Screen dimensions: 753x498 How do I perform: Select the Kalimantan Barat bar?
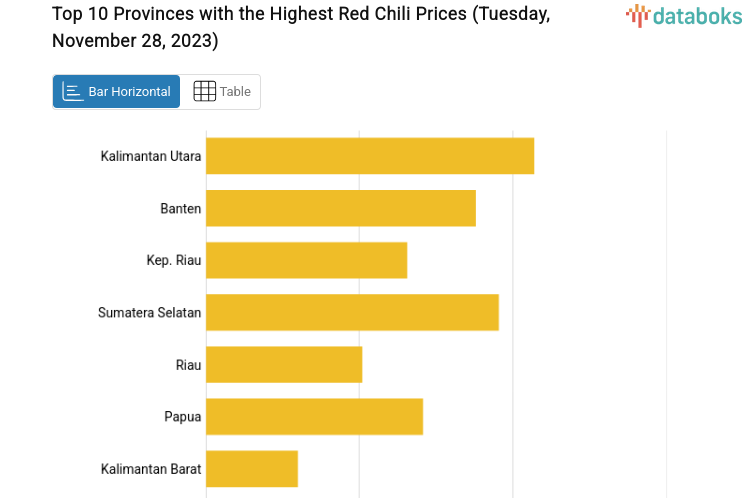[x=252, y=468]
